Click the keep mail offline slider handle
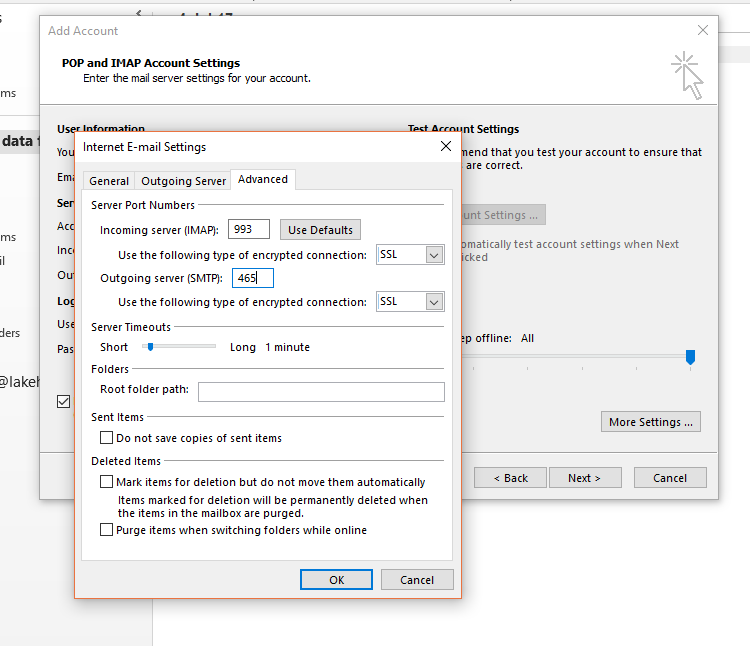This screenshot has height=646, width=750. click(690, 357)
